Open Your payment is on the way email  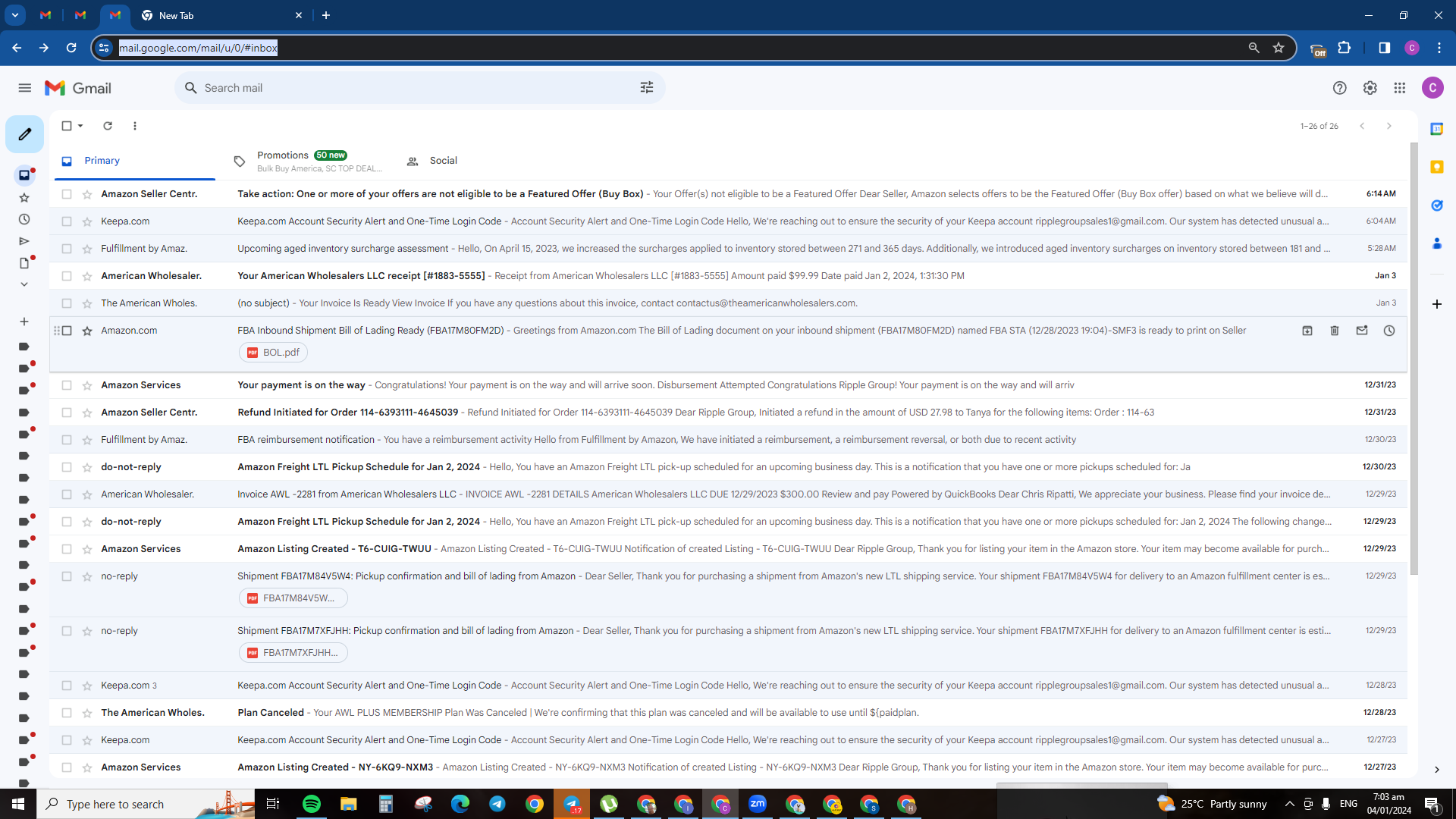[x=728, y=385]
